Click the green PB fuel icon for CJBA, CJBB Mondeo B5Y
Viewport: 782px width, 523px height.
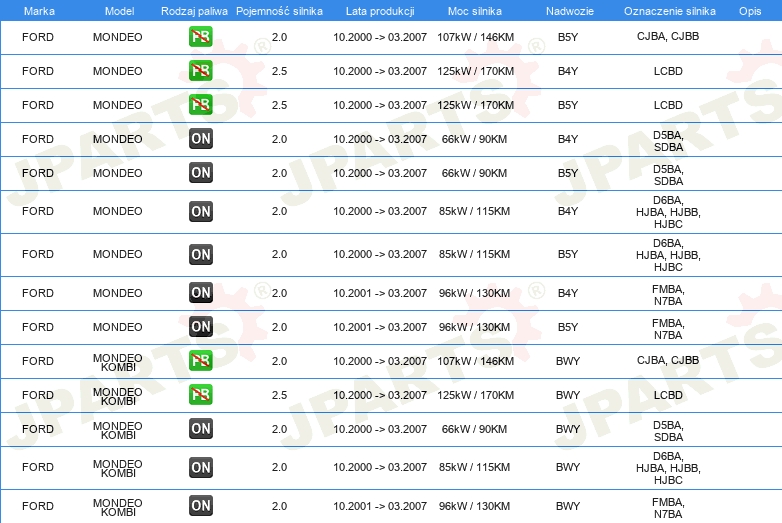coord(200,37)
